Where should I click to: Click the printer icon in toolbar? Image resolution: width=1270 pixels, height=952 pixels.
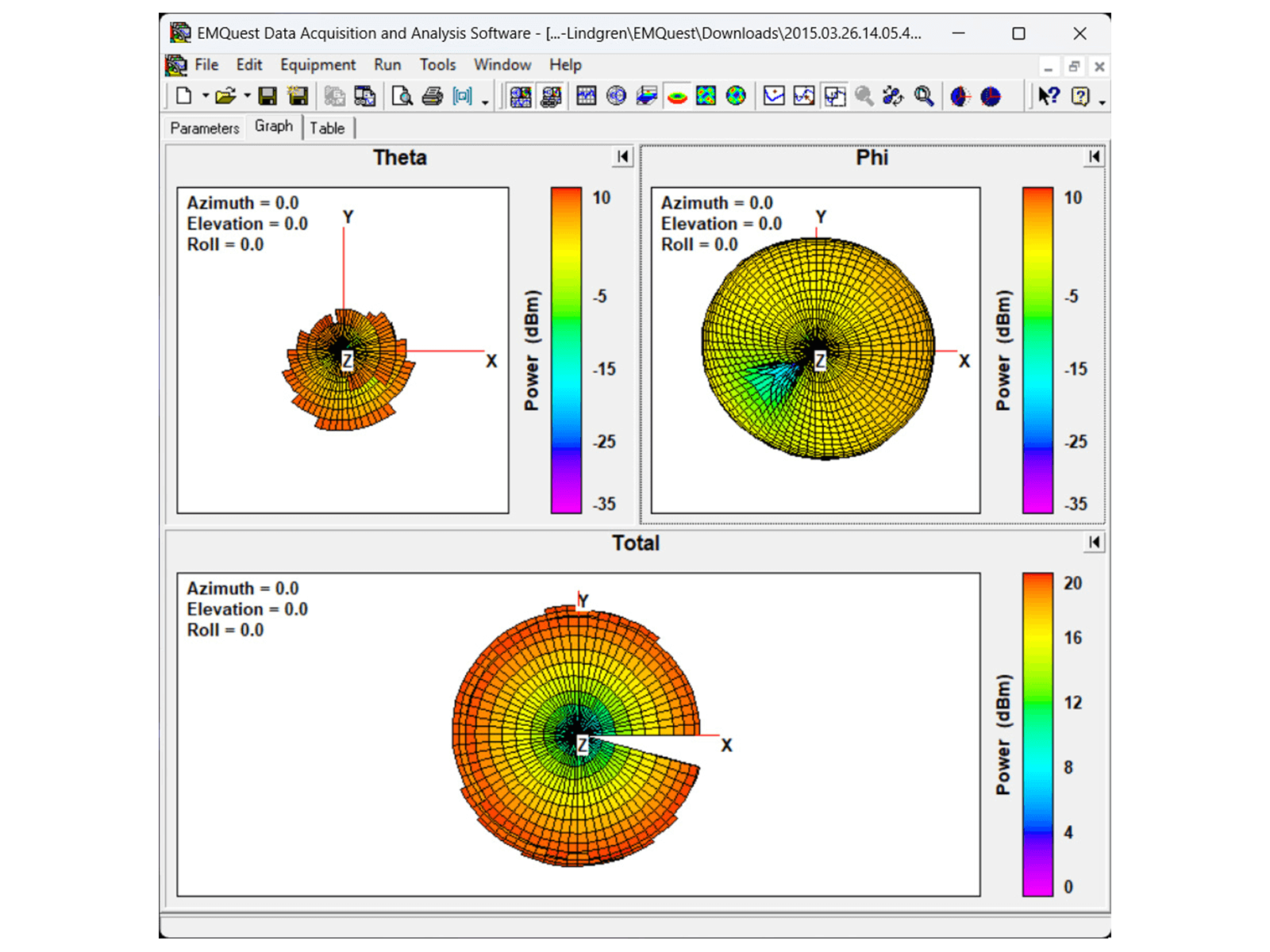tap(432, 97)
